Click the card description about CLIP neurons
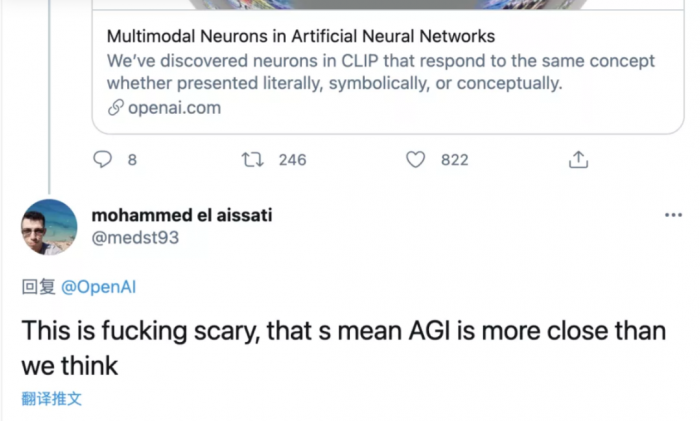This screenshot has width=700, height=421. [x=380, y=72]
